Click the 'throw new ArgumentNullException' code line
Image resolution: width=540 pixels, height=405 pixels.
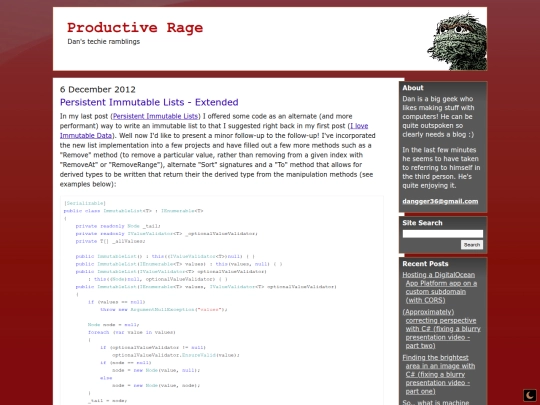(164, 309)
